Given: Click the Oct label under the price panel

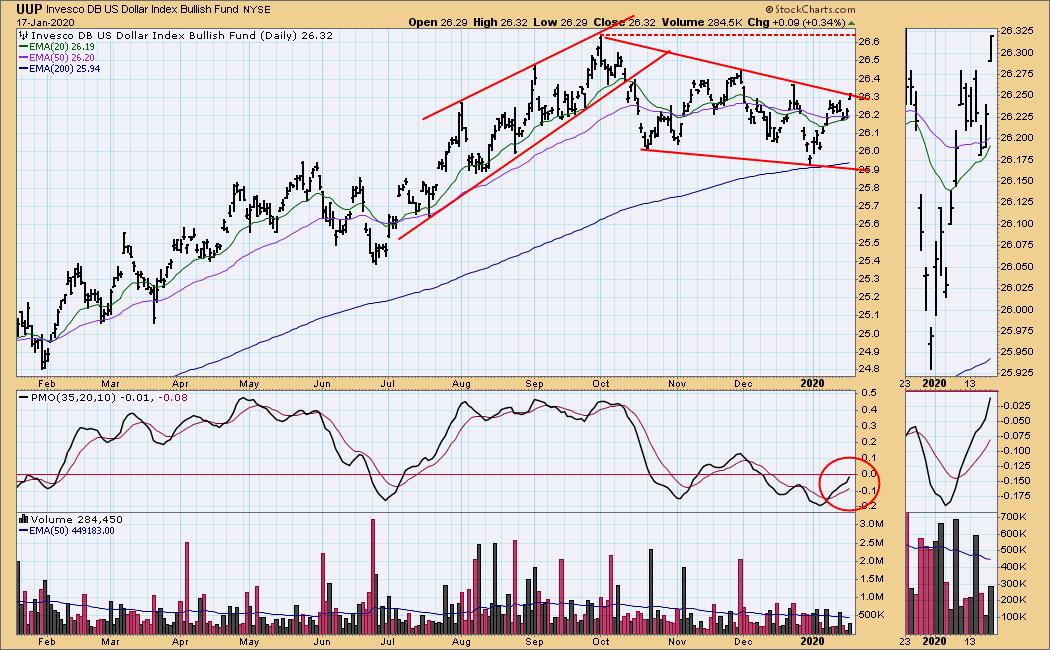Looking at the screenshot, I should (601, 384).
